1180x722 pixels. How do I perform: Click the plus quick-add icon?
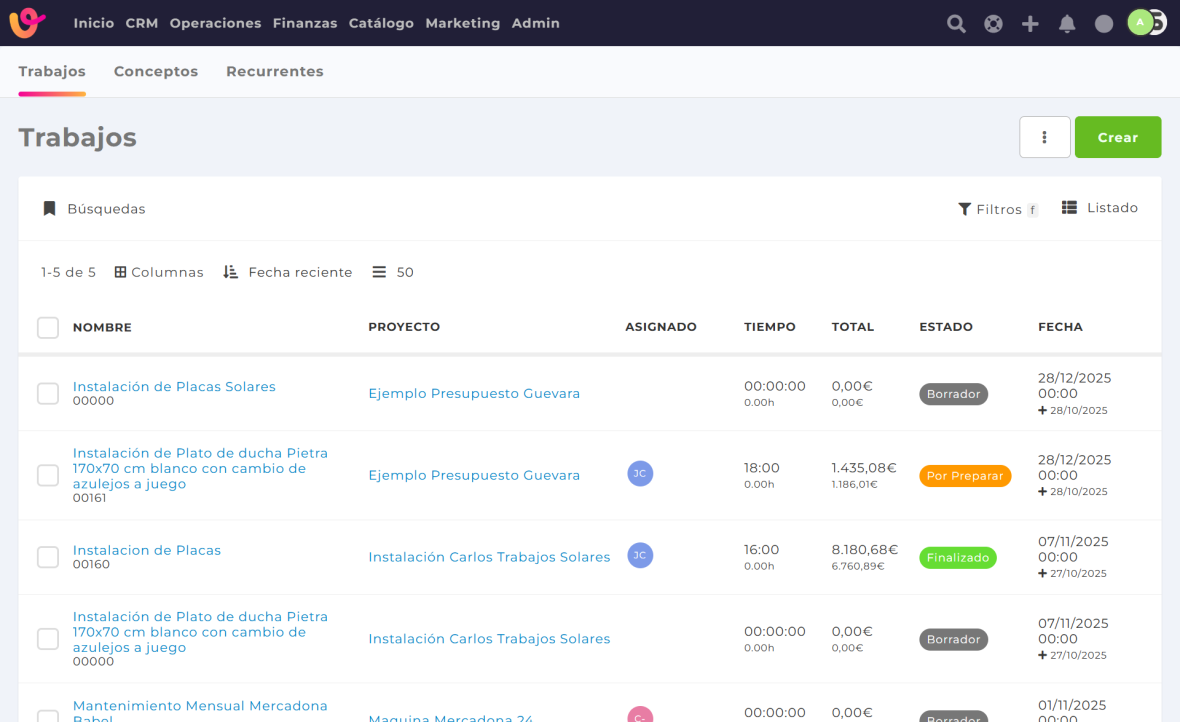1030,24
